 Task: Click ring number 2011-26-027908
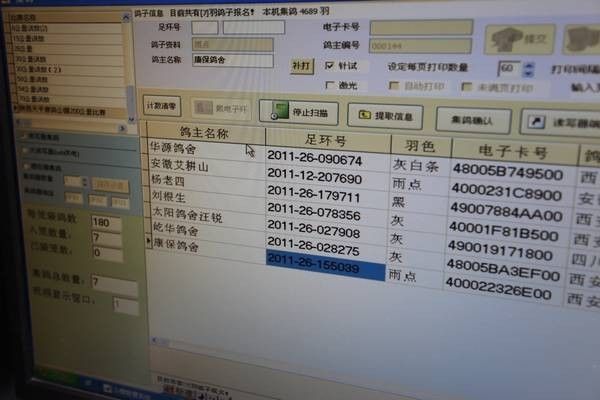tap(314, 229)
